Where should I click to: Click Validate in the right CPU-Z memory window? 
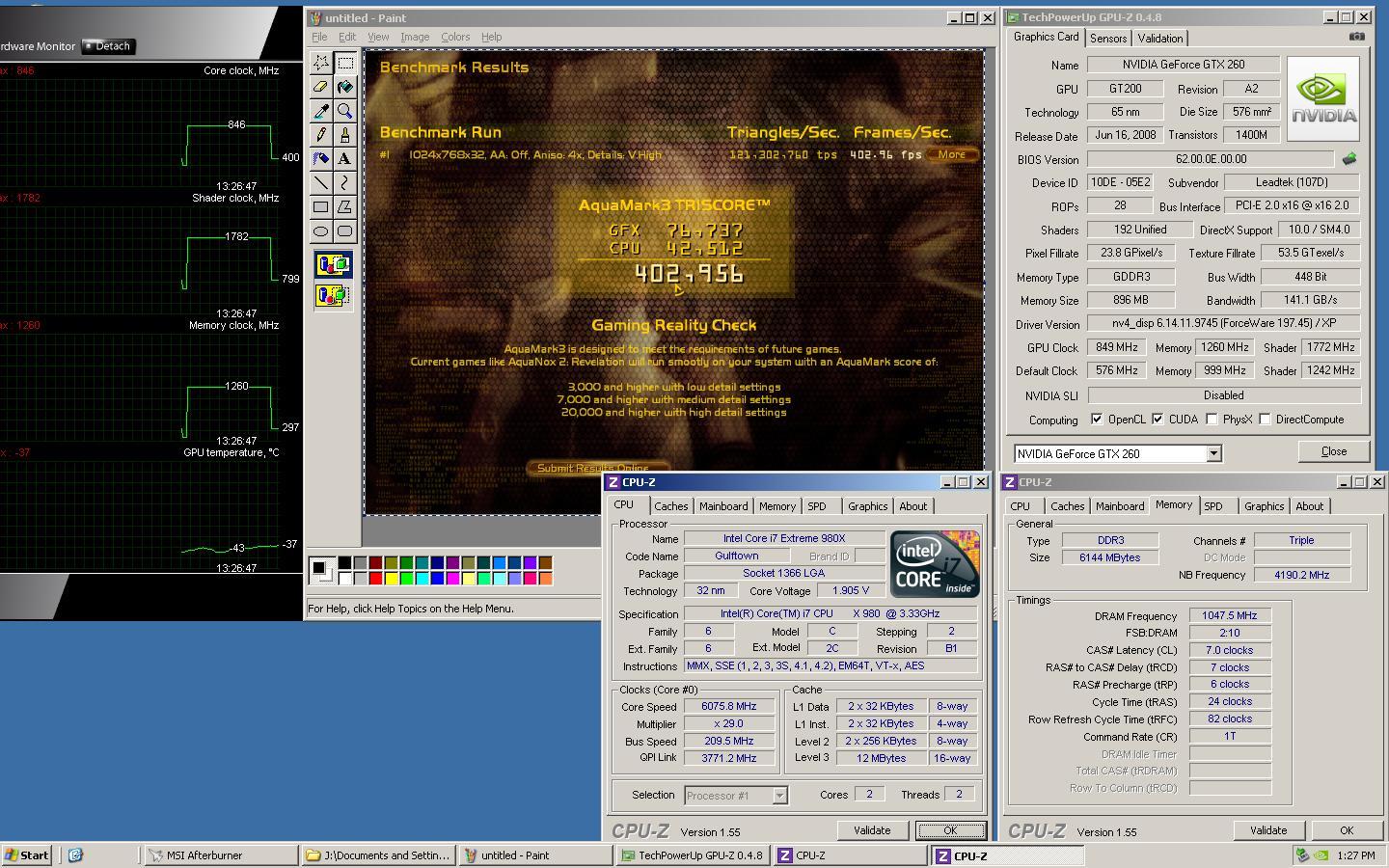(1268, 830)
